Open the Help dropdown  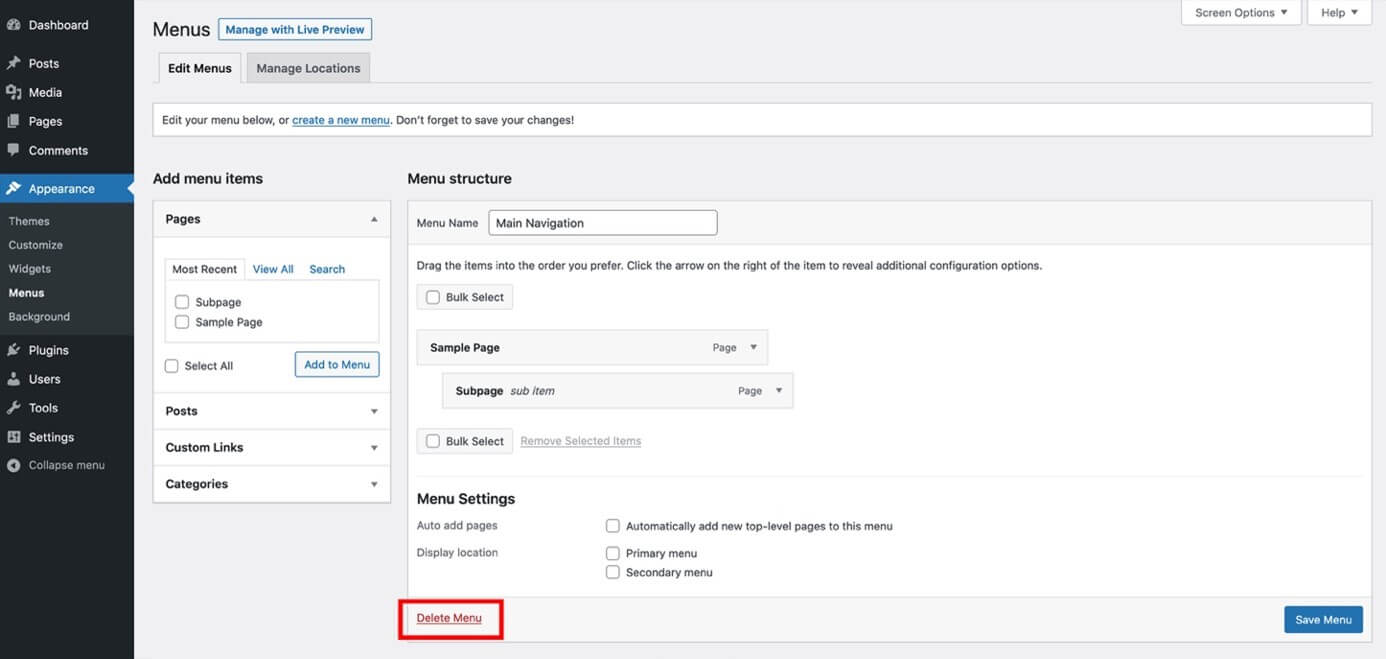click(1339, 13)
